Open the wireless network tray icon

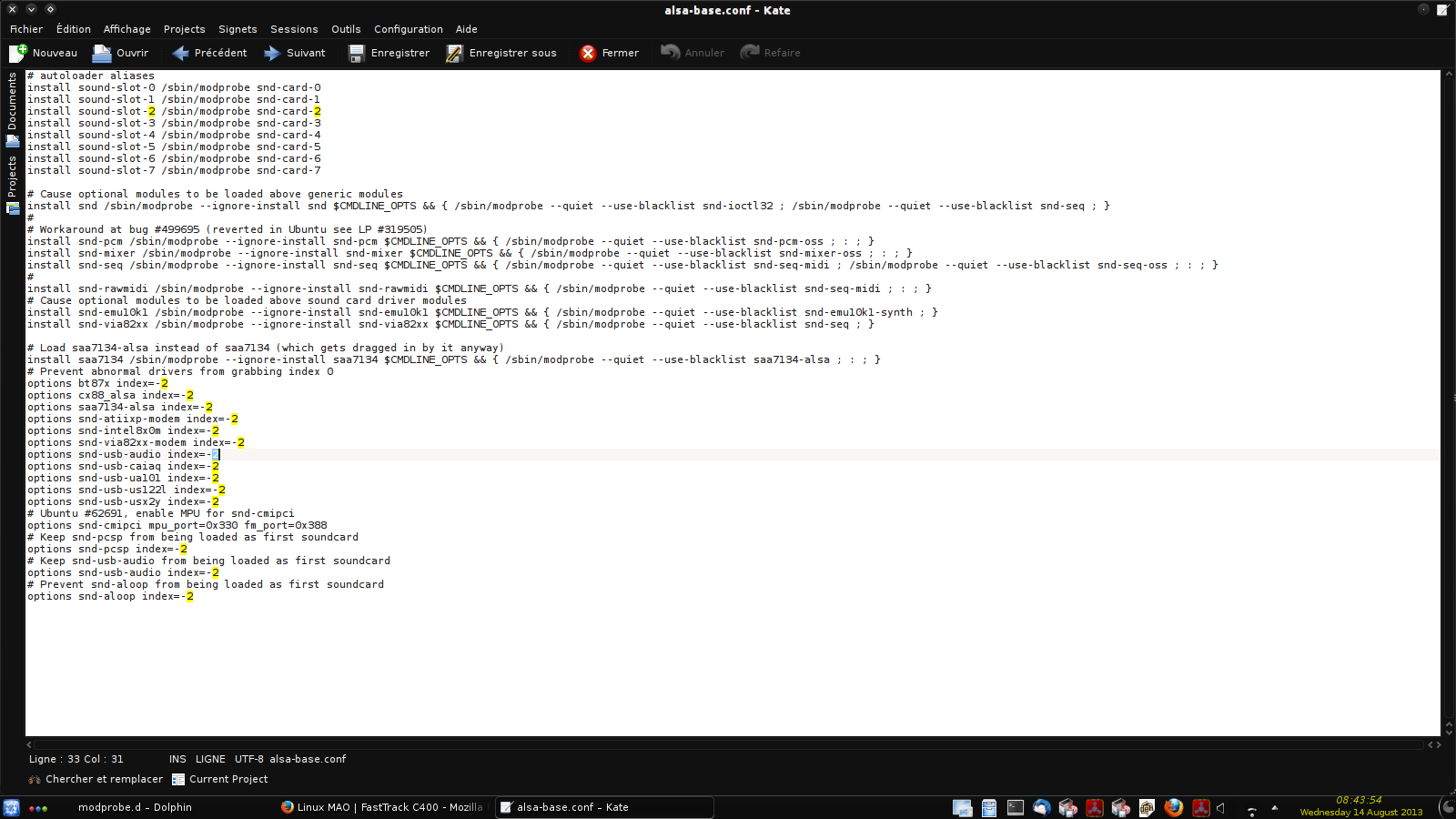[1251, 809]
